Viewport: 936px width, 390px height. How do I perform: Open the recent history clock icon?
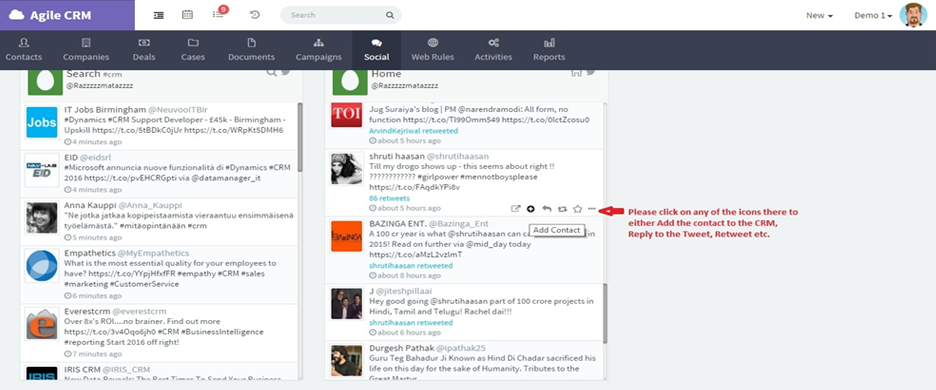click(x=255, y=14)
